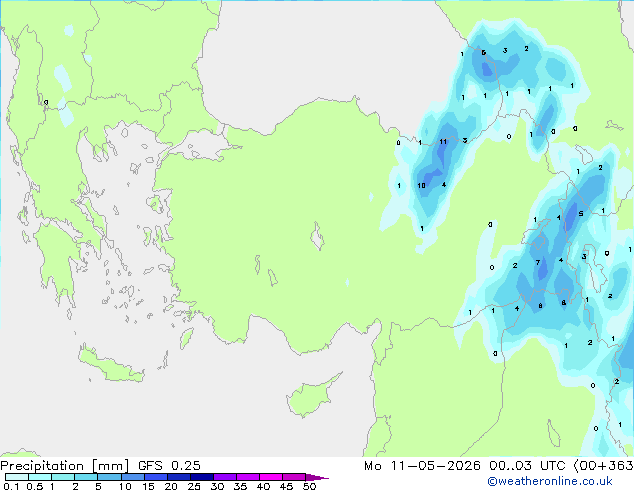Click the 0.5–1 mm legend swatch
634x490 pixels.
[x=40, y=477]
